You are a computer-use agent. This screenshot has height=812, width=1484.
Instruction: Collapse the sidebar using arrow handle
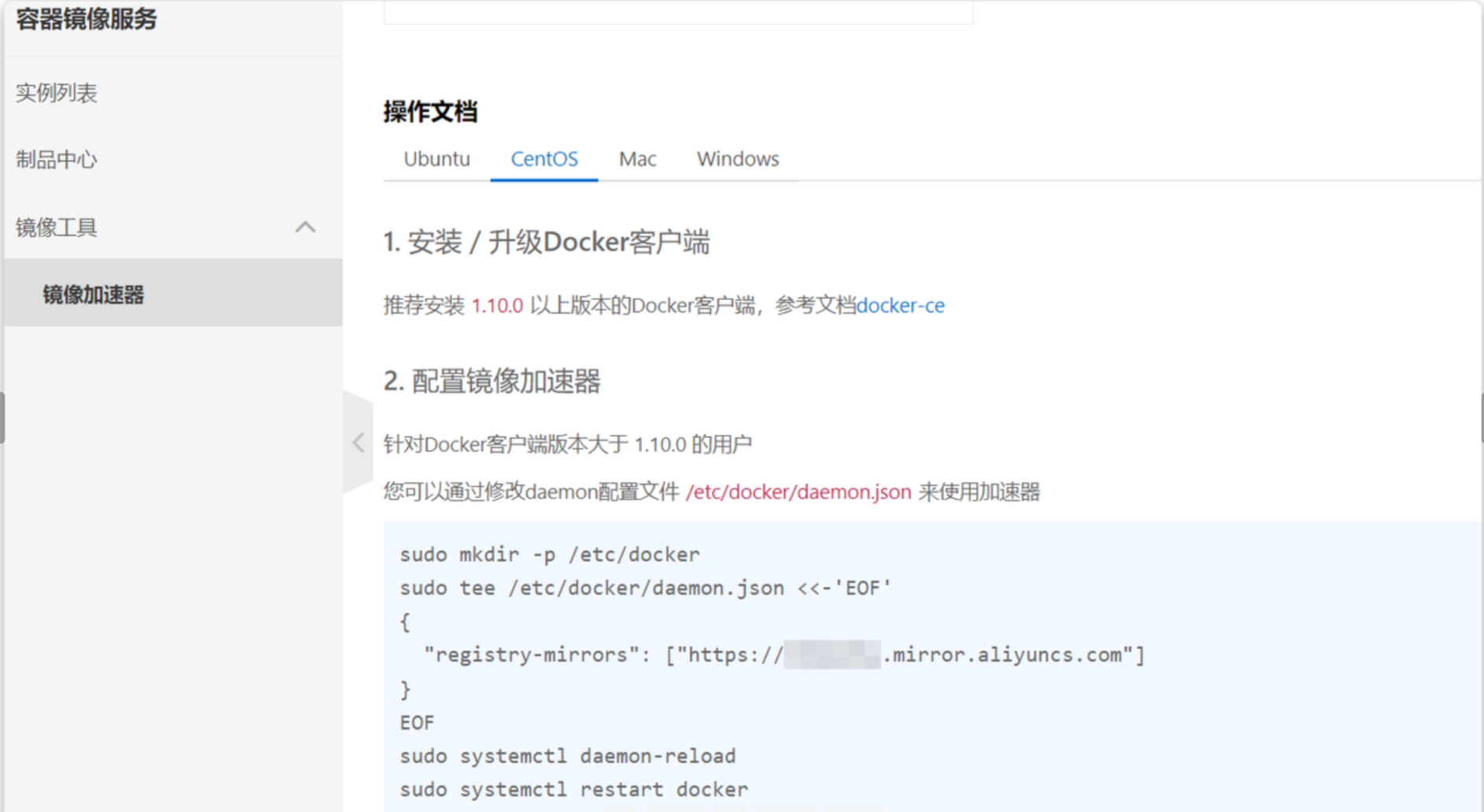pos(358,443)
